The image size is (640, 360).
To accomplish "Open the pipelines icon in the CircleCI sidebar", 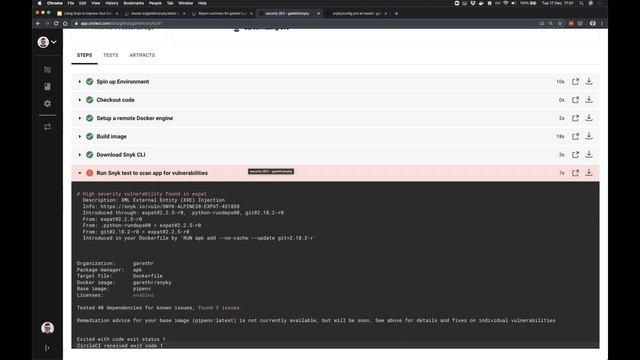I will (x=47, y=70).
